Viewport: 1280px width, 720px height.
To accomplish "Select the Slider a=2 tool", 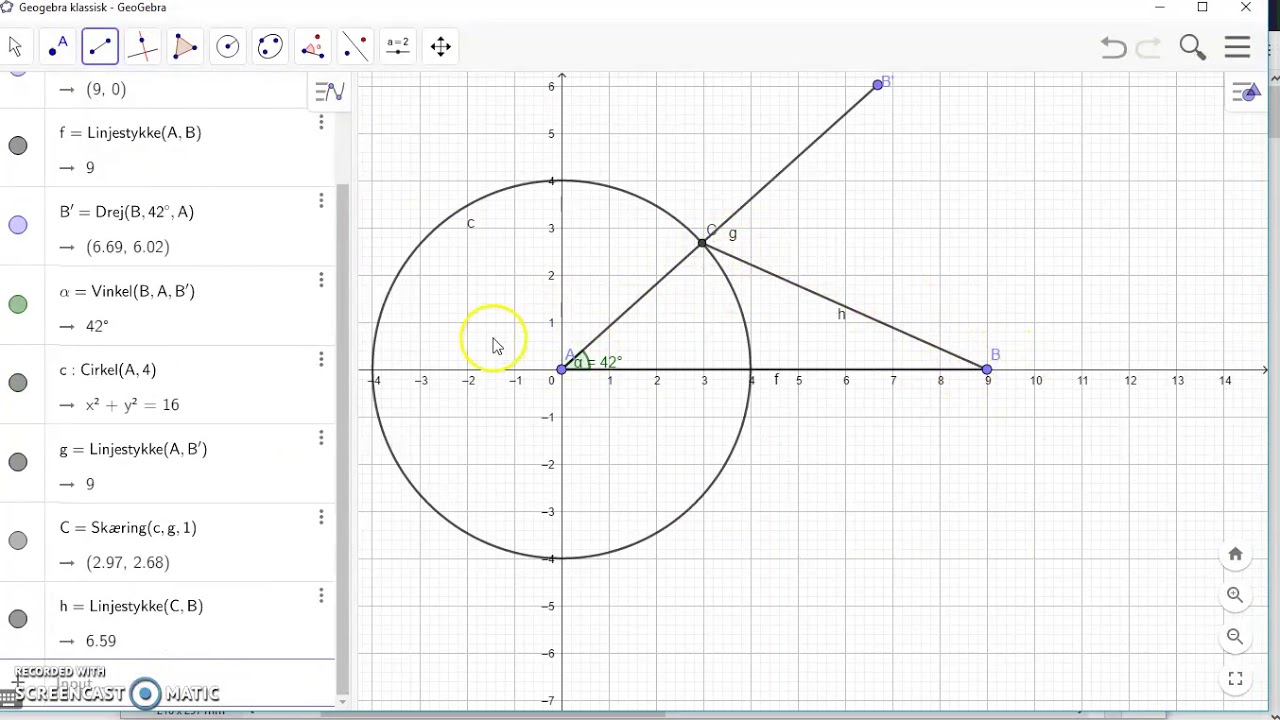I will (398, 46).
